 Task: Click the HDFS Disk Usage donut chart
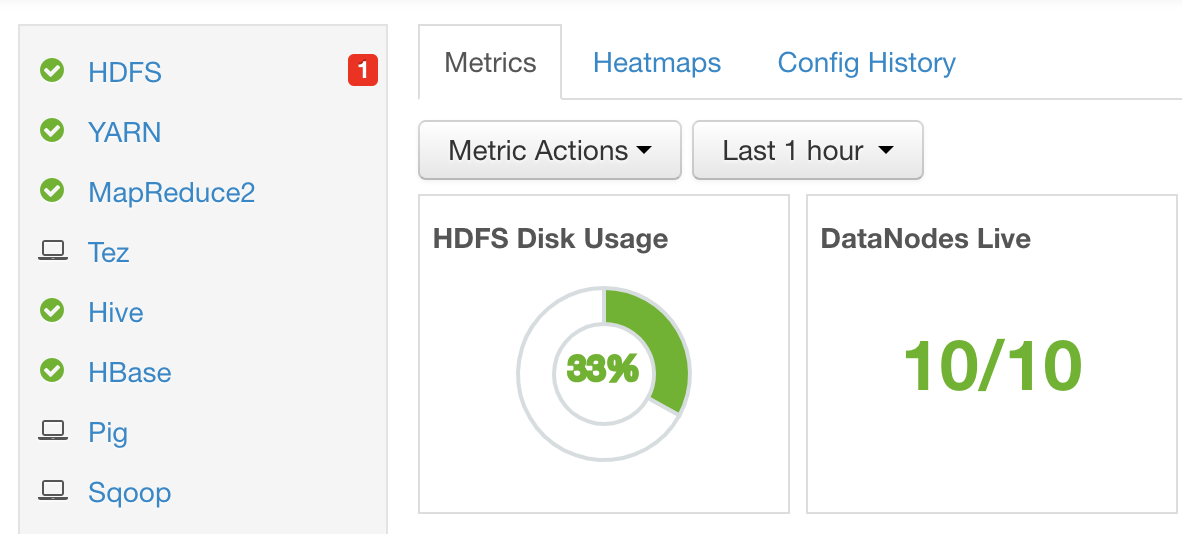[603, 373]
